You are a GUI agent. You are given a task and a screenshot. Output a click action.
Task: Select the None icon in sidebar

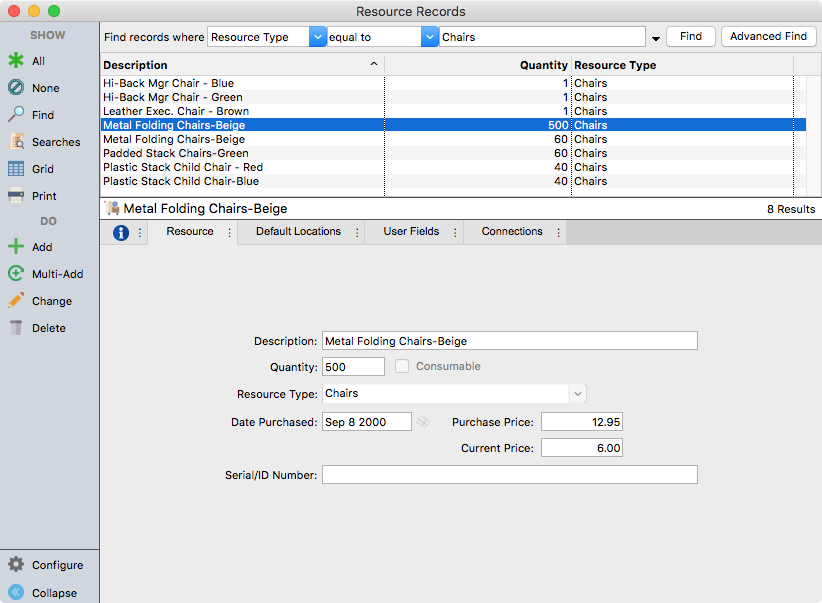(16, 88)
